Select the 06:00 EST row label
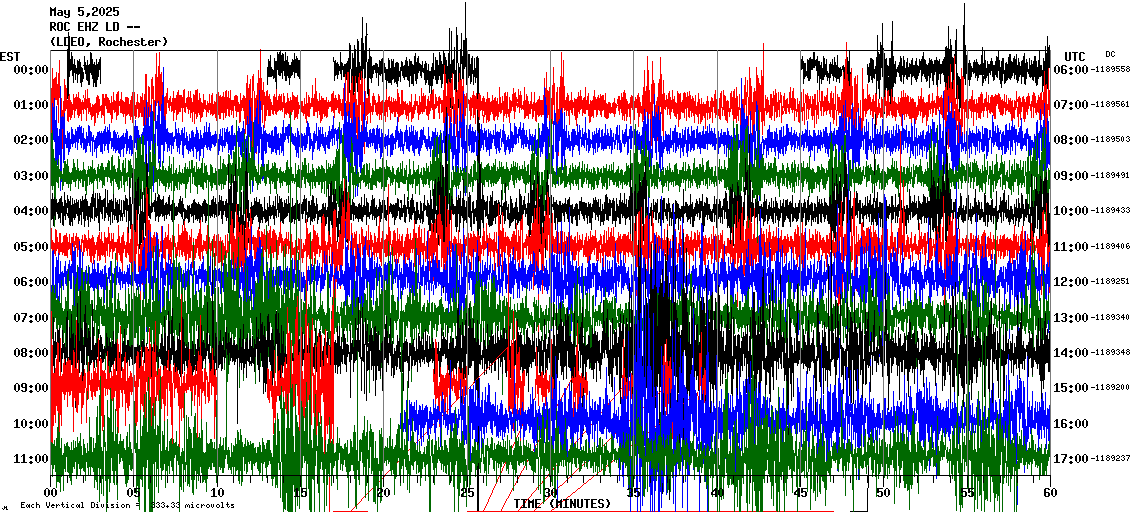Screen dimensions: 1130x519 tap(31, 282)
